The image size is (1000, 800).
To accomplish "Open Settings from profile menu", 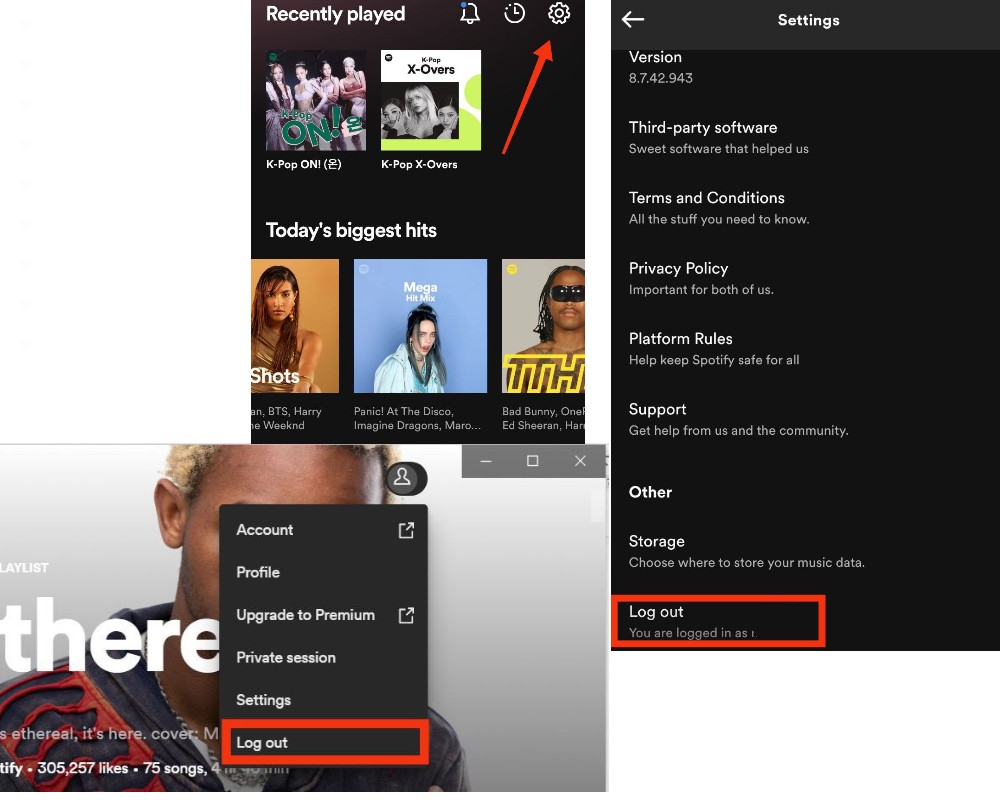I will pos(323,700).
